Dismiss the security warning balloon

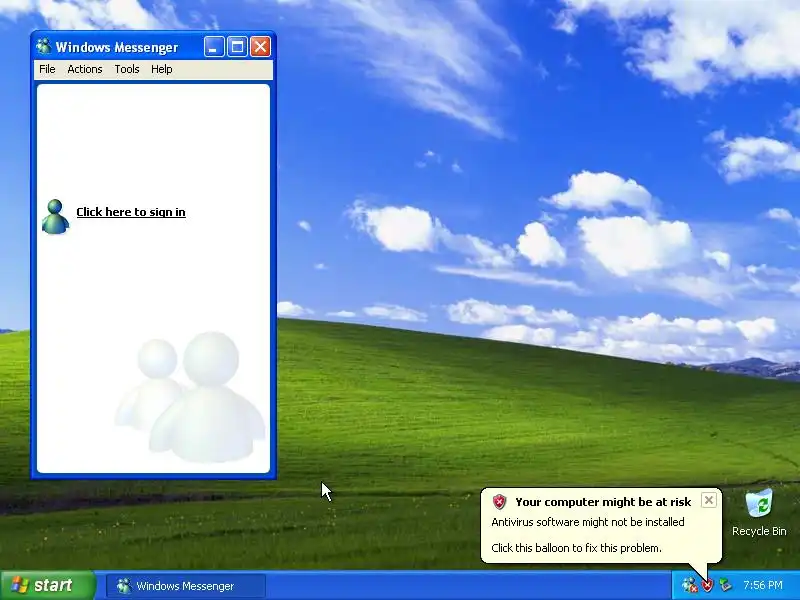(x=709, y=501)
